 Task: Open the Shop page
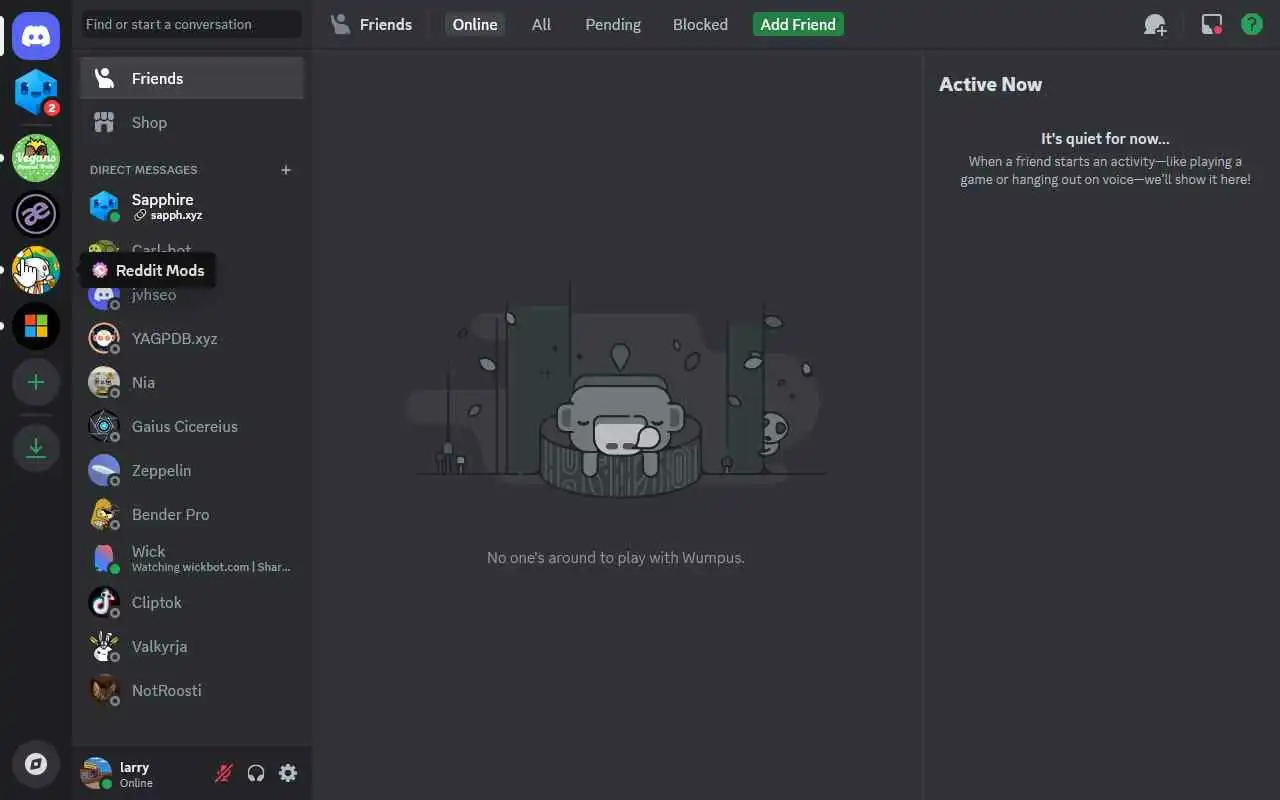pos(192,122)
